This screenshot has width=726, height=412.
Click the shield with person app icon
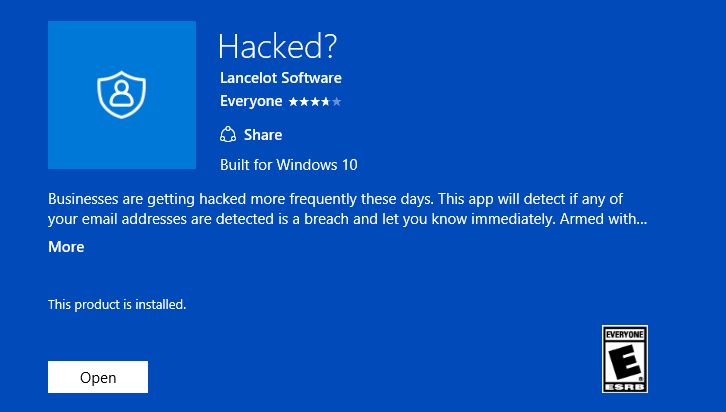[x=121, y=95]
